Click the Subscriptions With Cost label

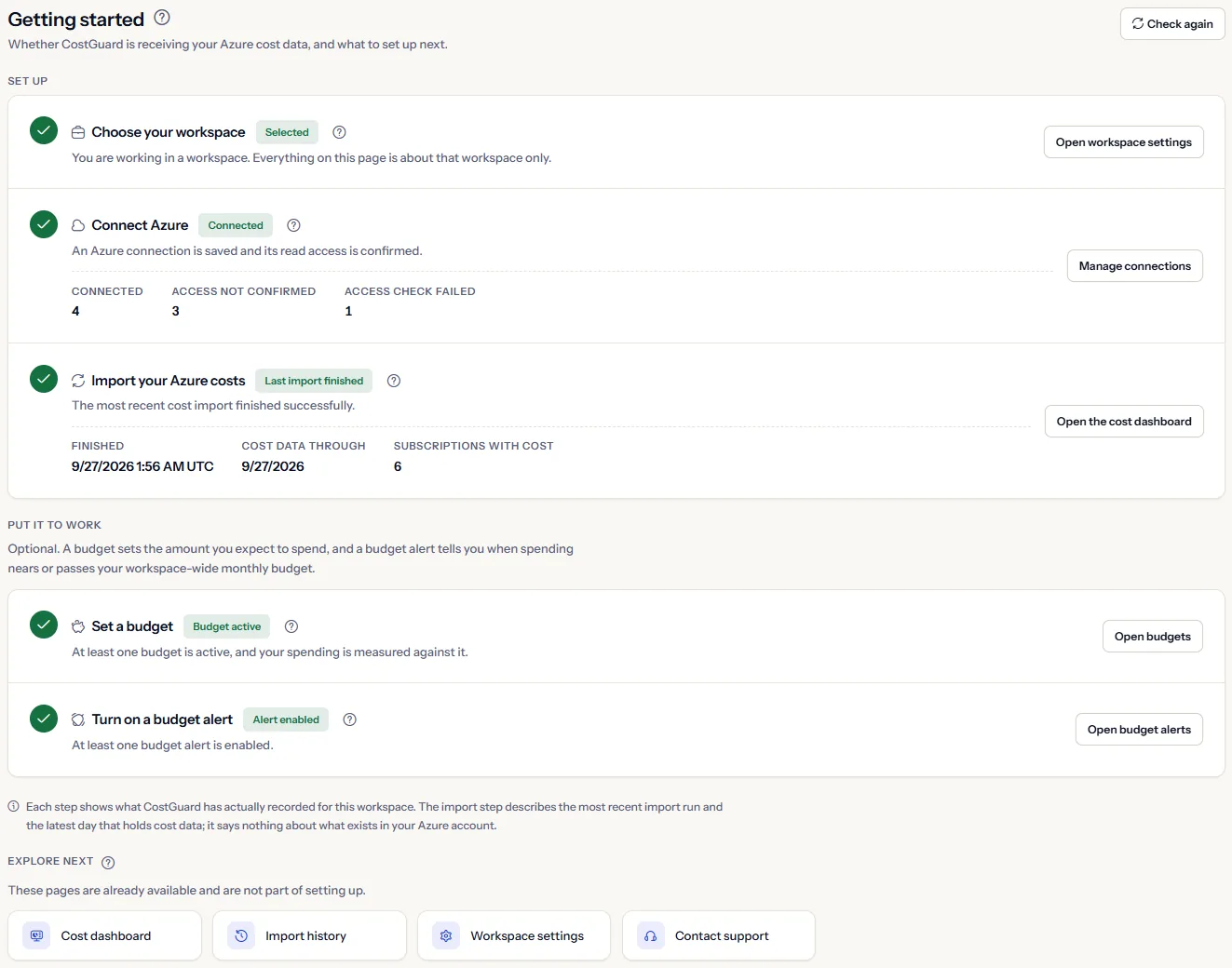[474, 446]
